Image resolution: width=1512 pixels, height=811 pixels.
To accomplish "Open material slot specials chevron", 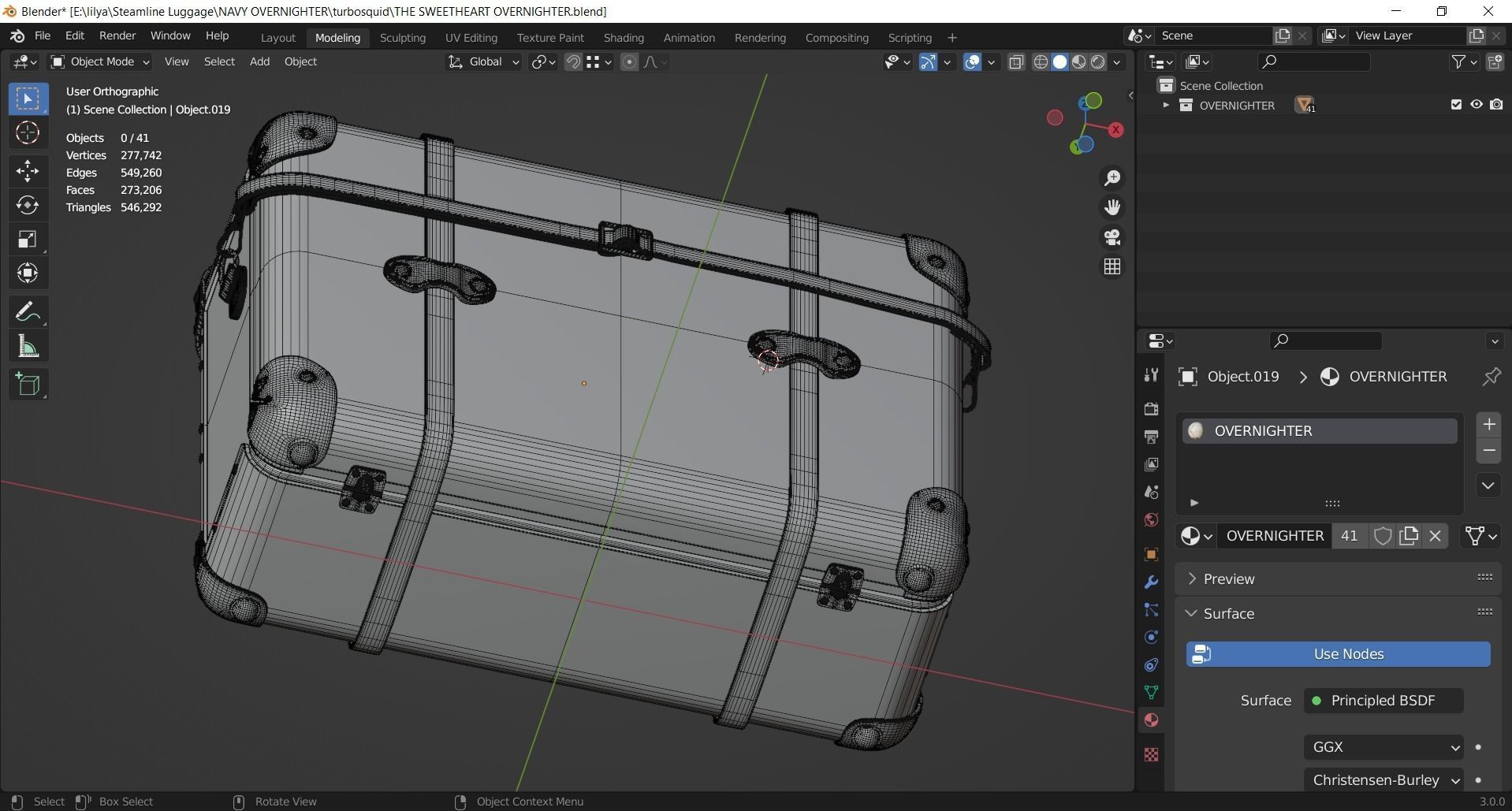I will (x=1488, y=485).
